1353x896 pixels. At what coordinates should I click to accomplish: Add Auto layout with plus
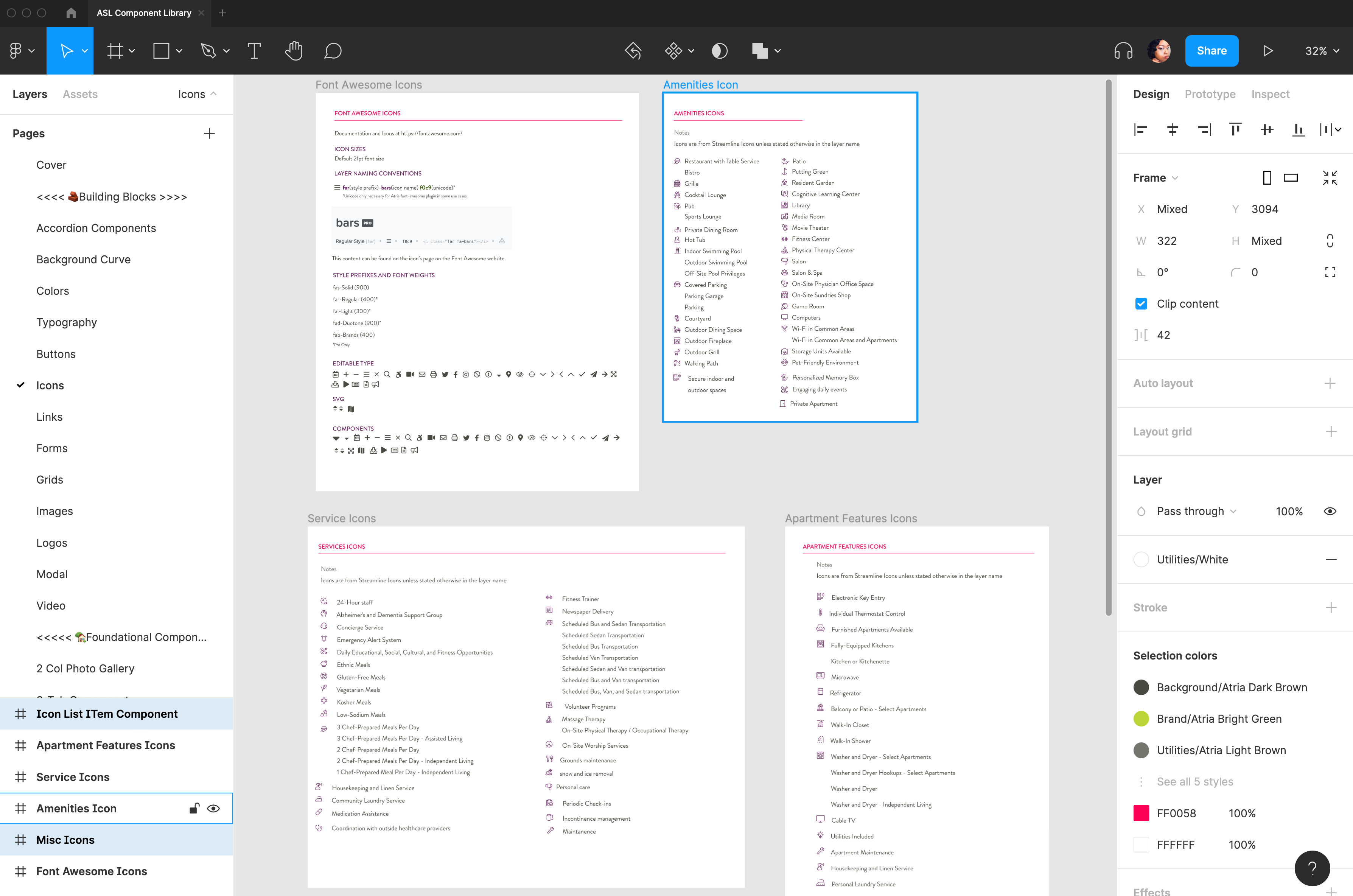click(1330, 383)
